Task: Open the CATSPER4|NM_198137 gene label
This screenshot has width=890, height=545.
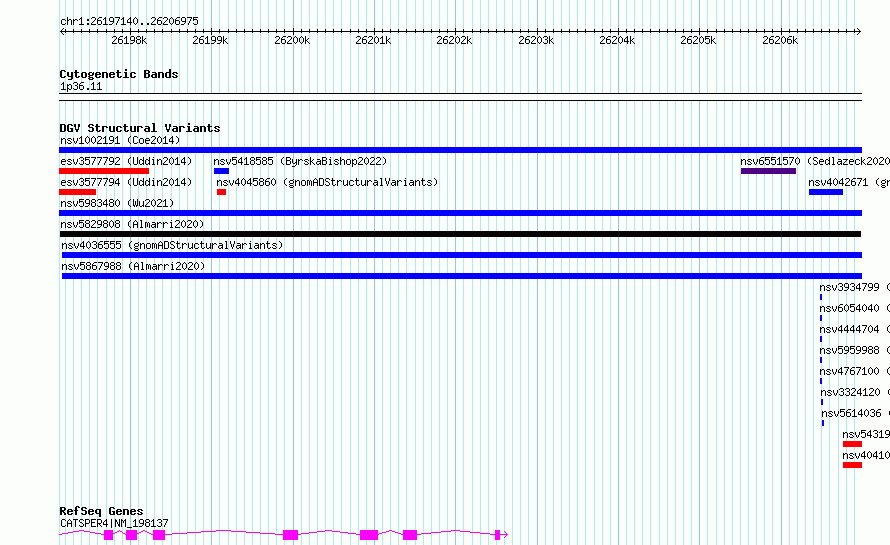Action: (114, 523)
